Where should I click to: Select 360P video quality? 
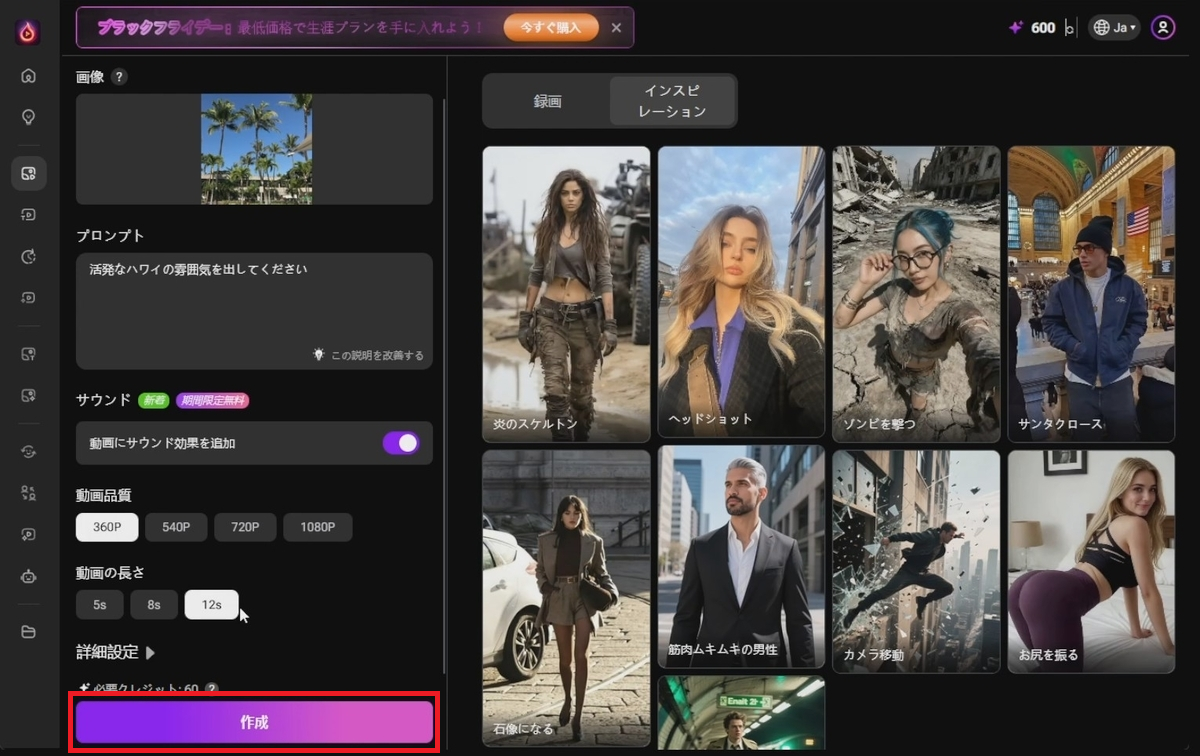(107, 527)
